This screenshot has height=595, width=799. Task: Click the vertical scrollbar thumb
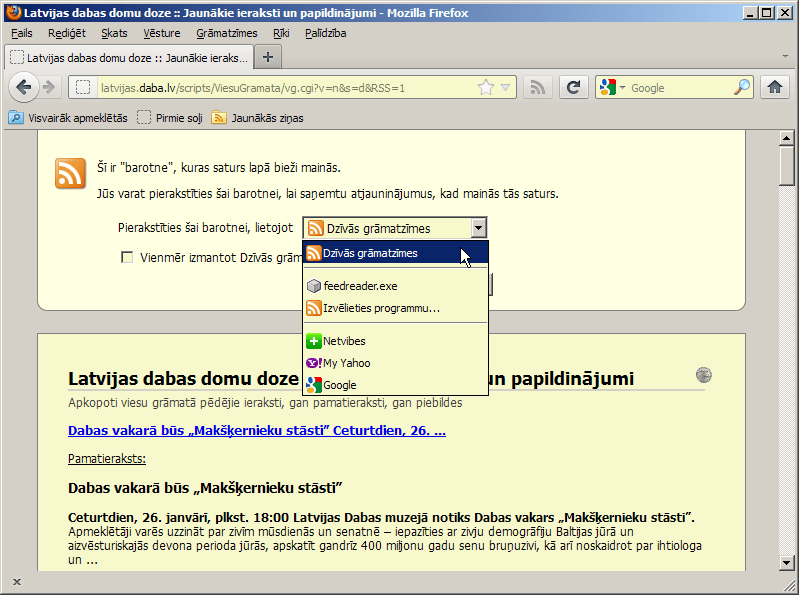(786, 166)
